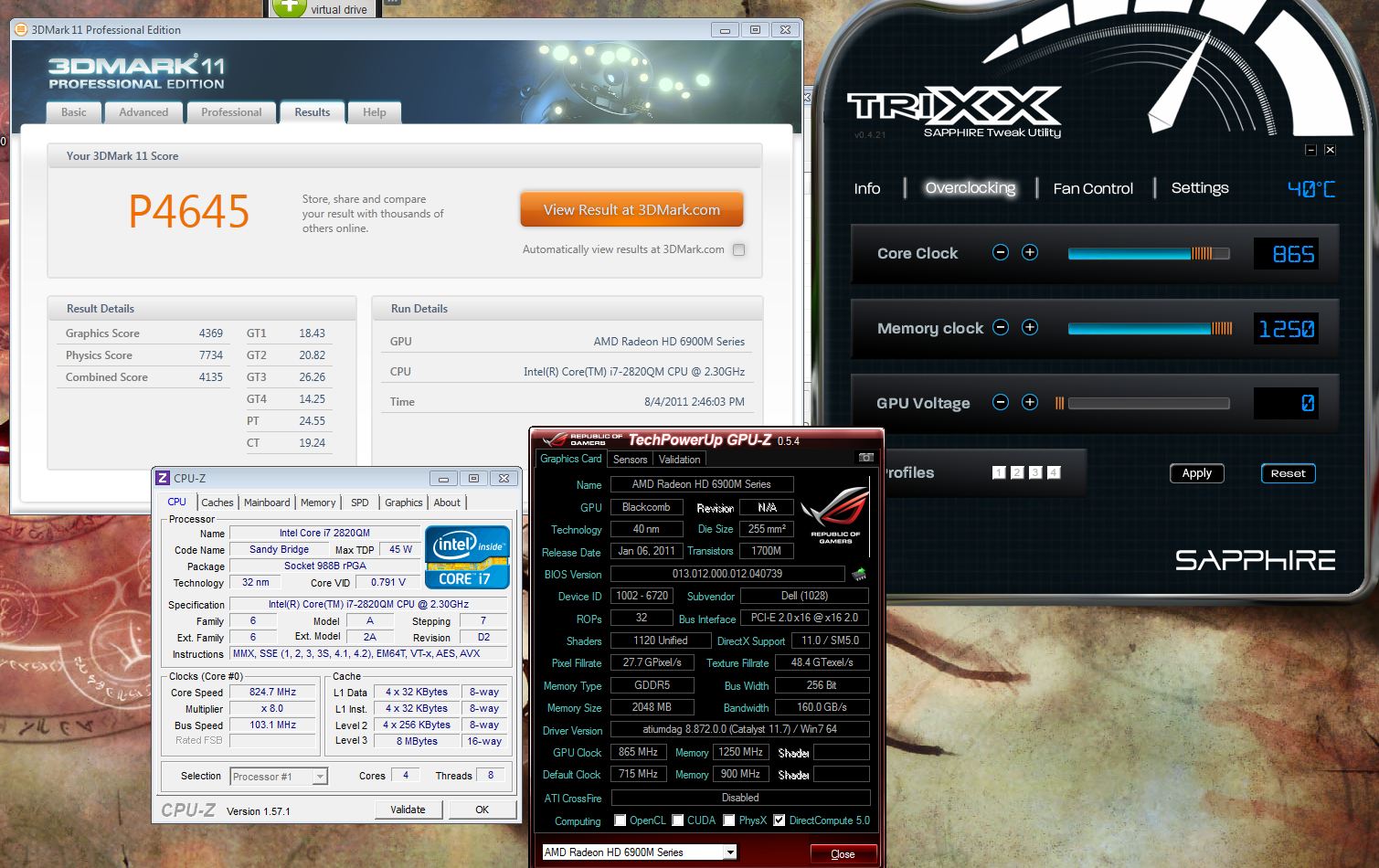Screen dimensions: 1379x868
Task: Click the Memory clock value field 1250
Action: 1285,329
